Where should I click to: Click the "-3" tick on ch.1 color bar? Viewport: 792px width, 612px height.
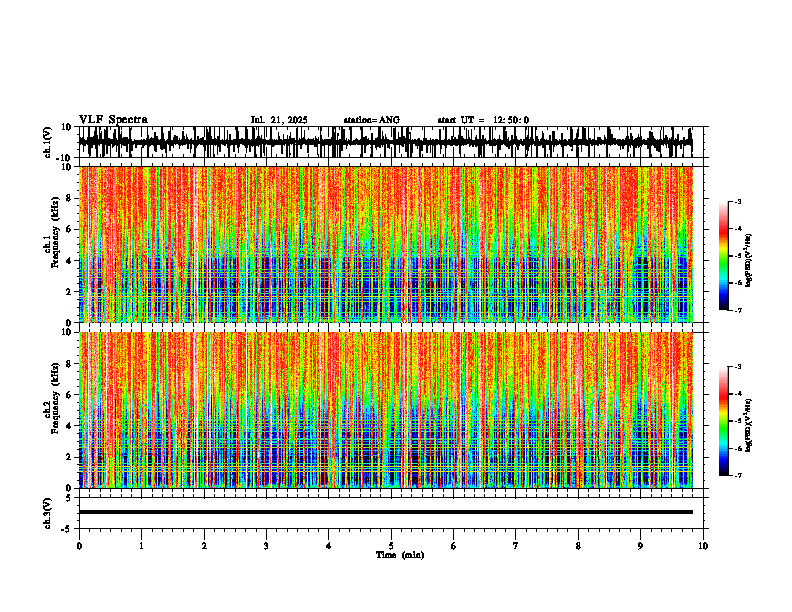click(x=738, y=201)
